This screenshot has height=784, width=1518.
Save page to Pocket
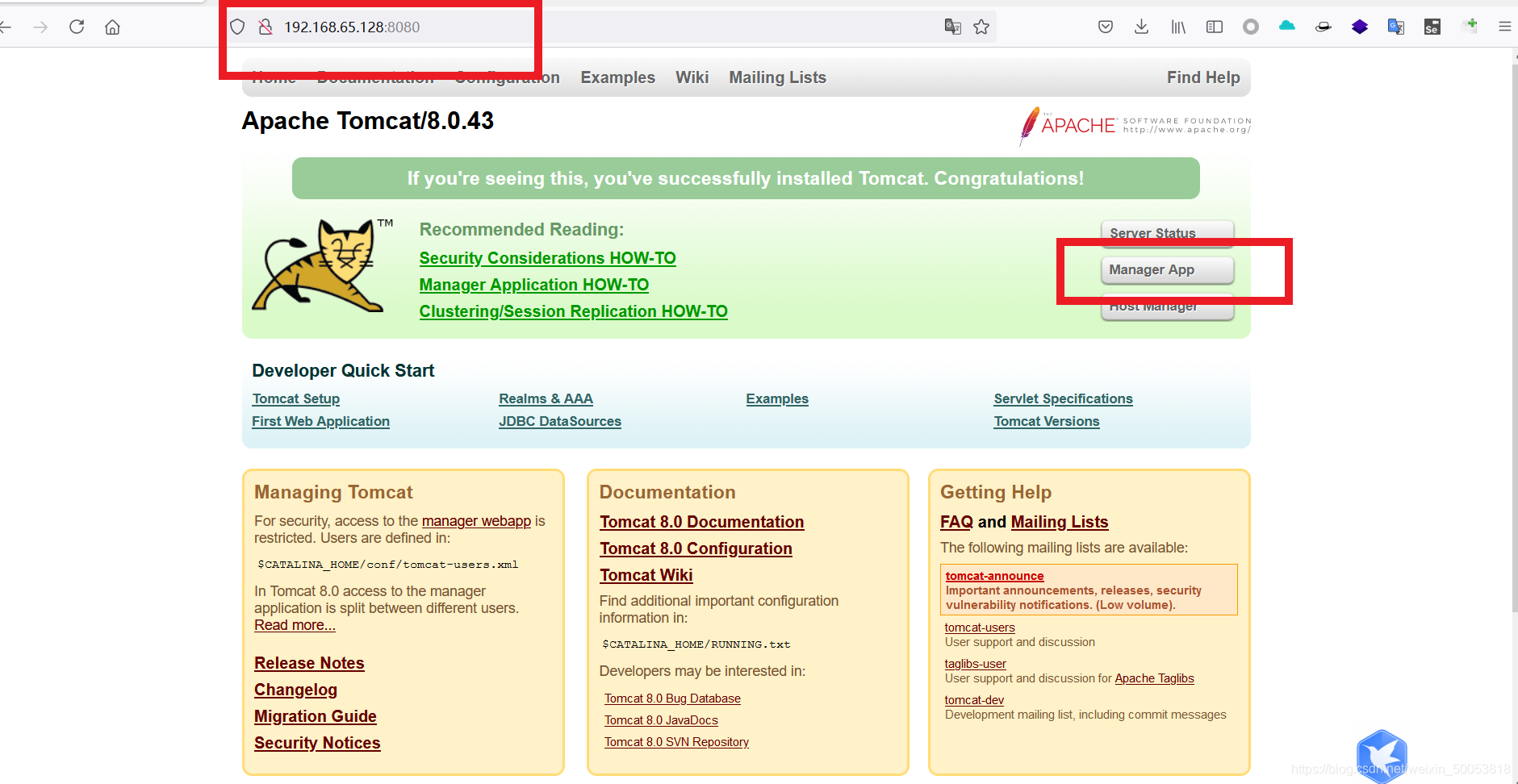click(1106, 27)
